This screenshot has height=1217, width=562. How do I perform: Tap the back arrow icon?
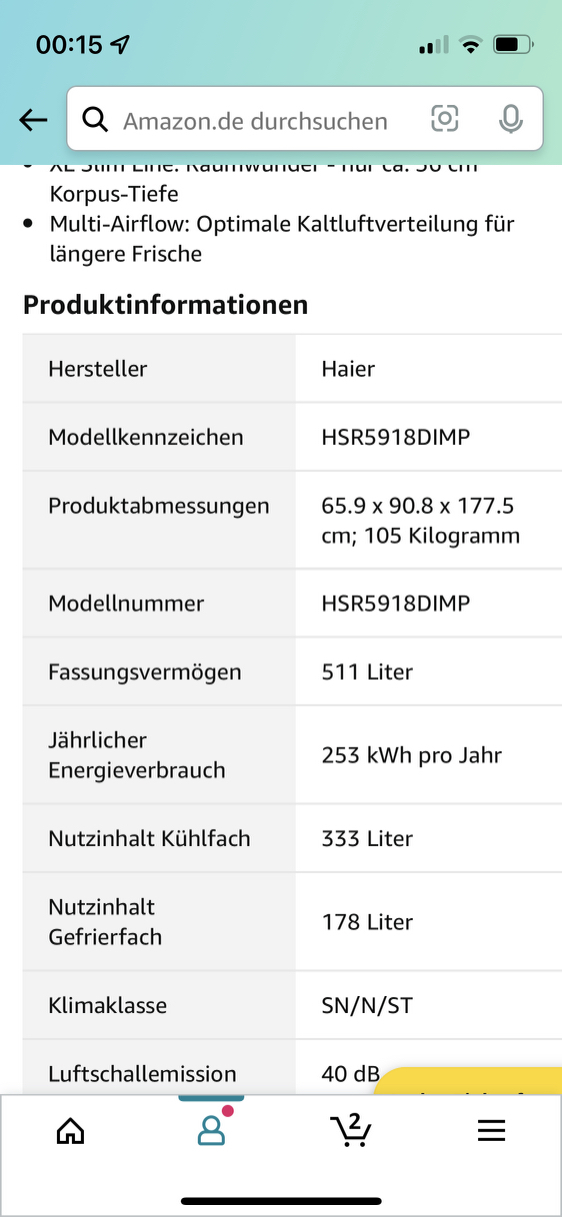coord(33,120)
